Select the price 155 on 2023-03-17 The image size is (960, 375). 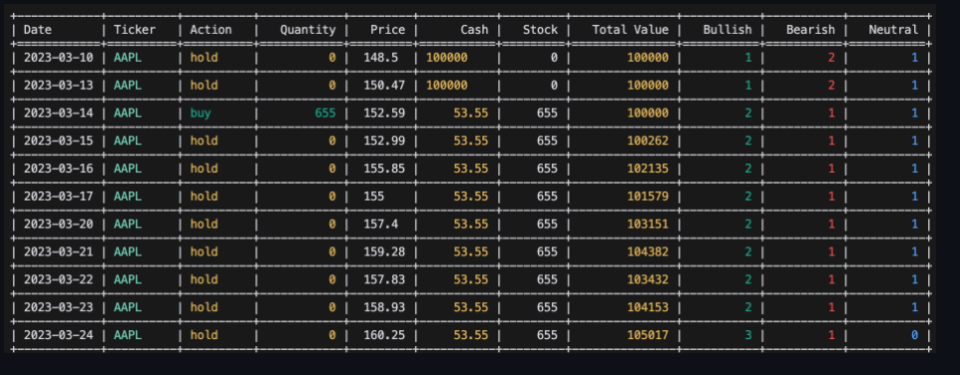[x=373, y=196]
